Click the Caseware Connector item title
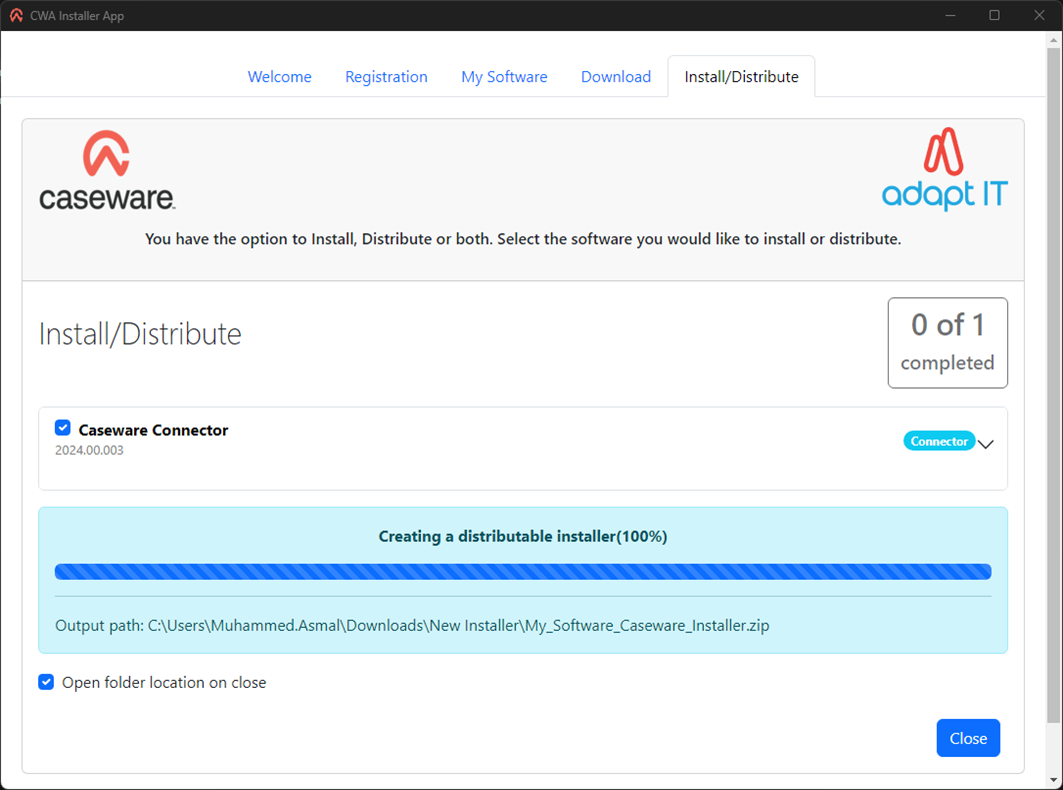The width and height of the screenshot is (1063, 790). point(153,430)
